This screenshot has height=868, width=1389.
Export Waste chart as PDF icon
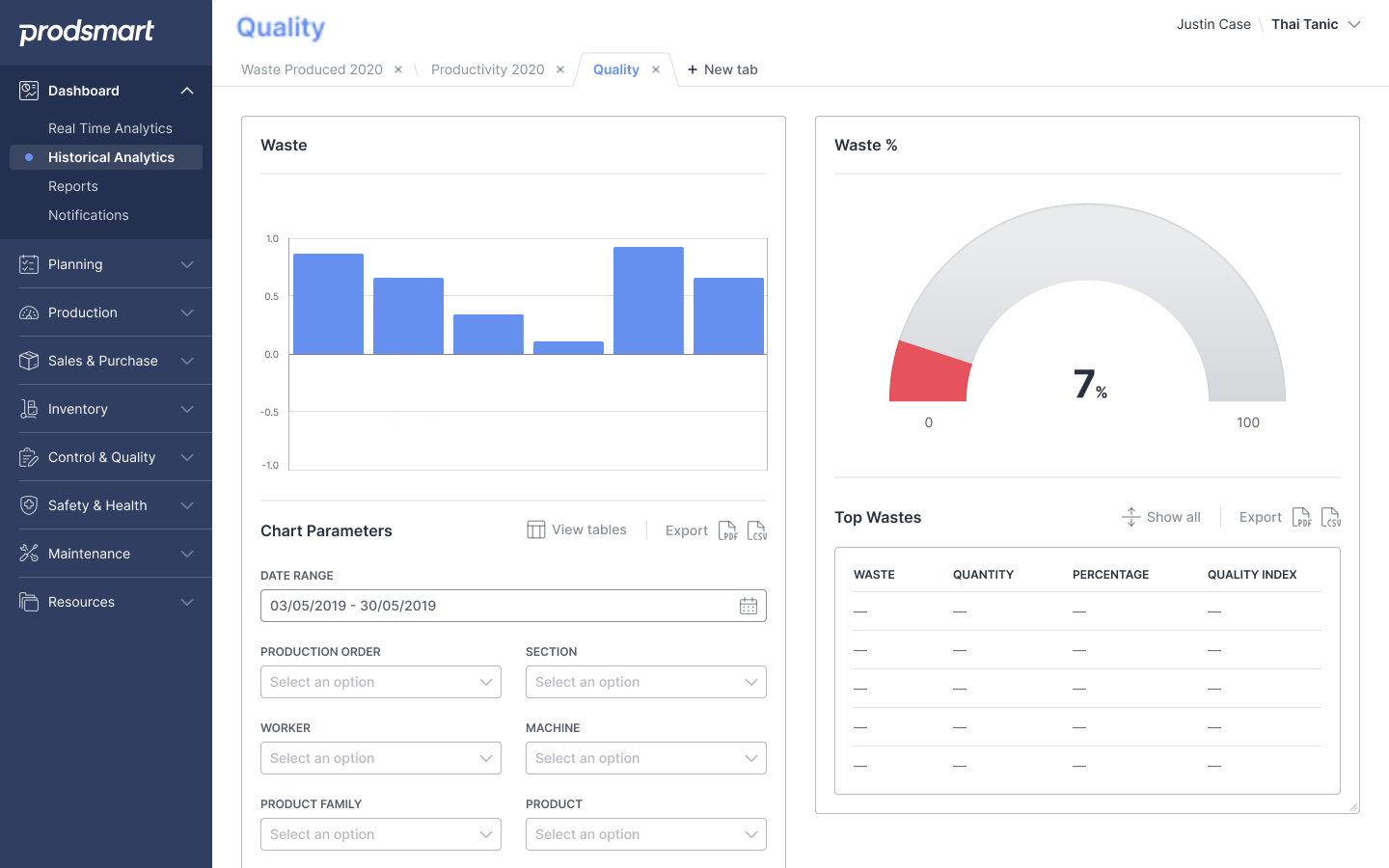pos(728,530)
